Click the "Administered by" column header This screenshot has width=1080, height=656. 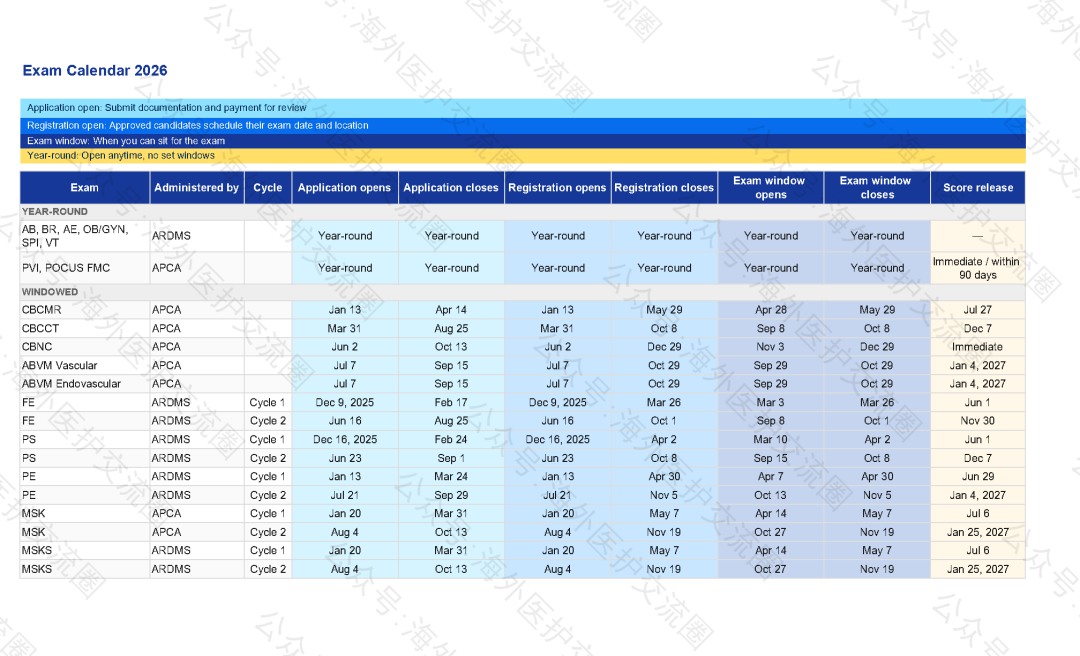point(196,187)
